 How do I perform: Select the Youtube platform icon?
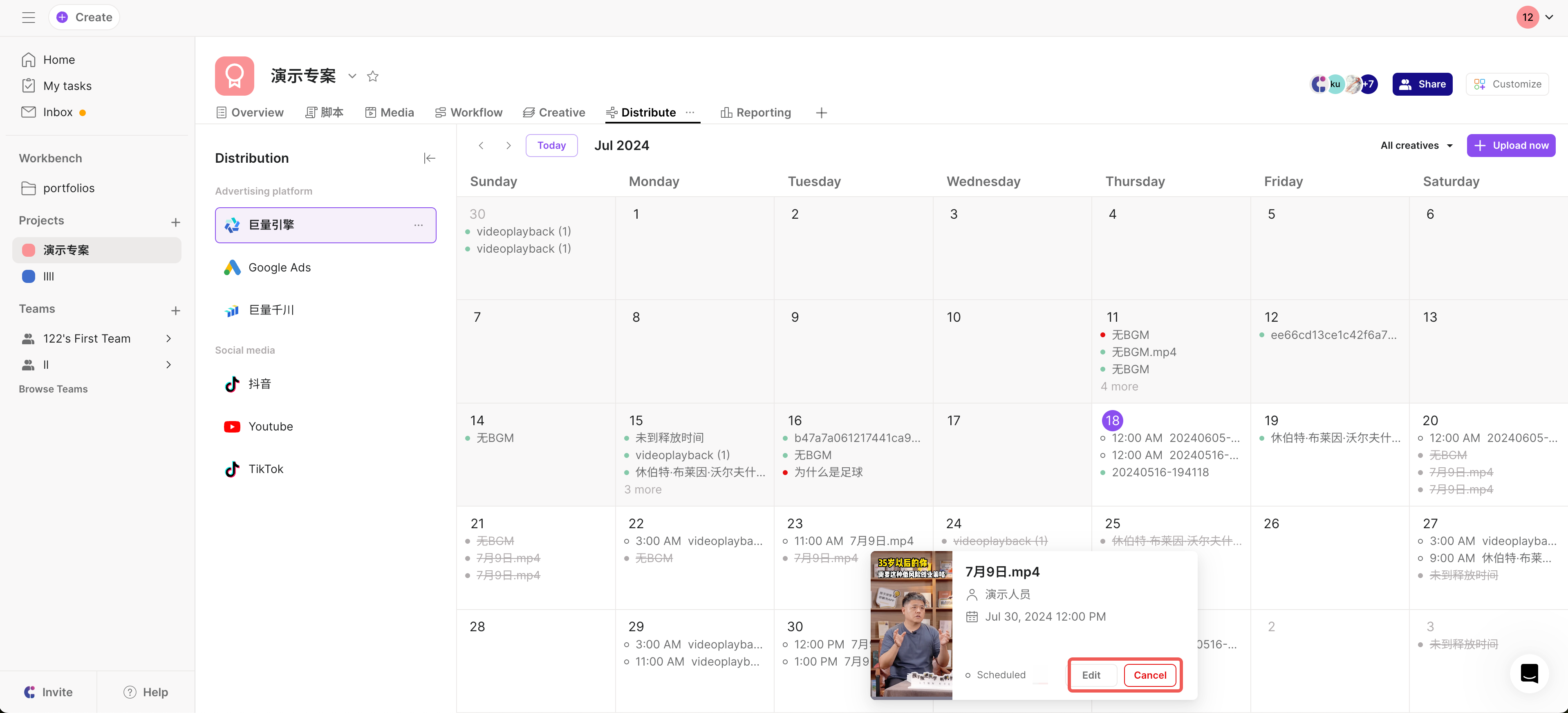point(232,426)
